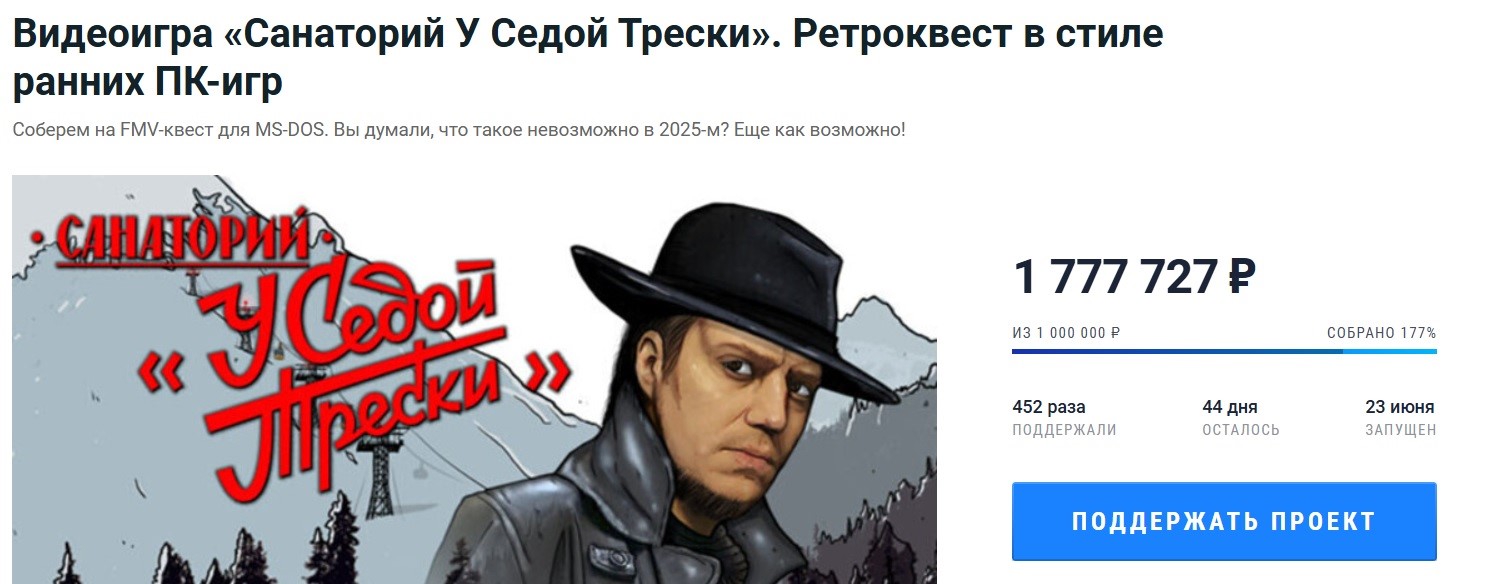Click the «452 раза» backers count
1508x584 pixels.
(x=1049, y=407)
